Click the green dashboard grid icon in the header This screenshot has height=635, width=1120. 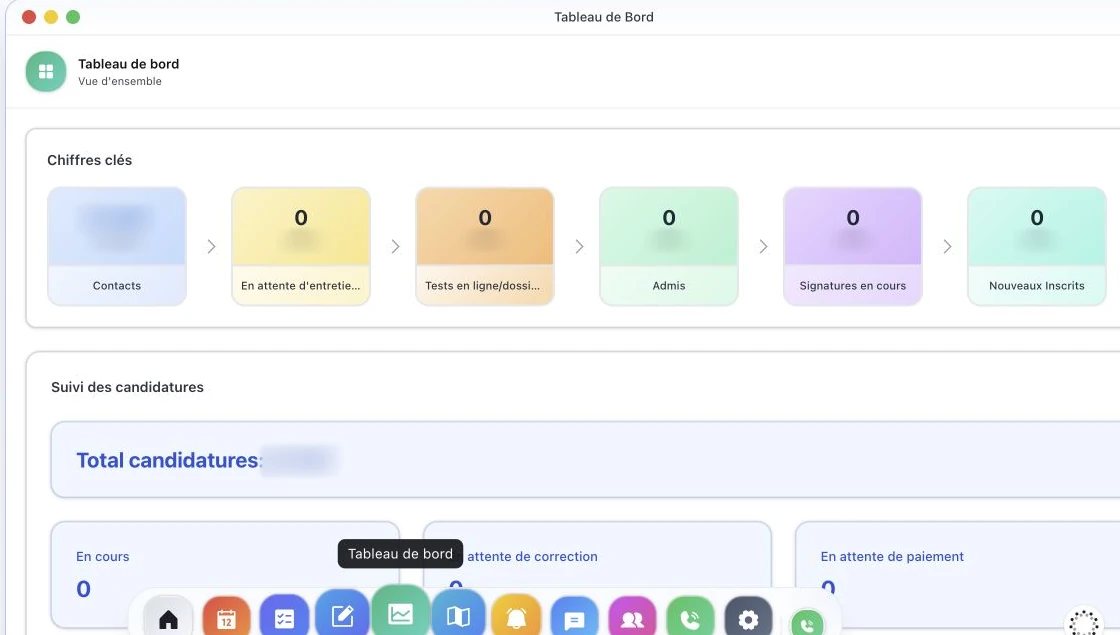[x=46, y=71]
